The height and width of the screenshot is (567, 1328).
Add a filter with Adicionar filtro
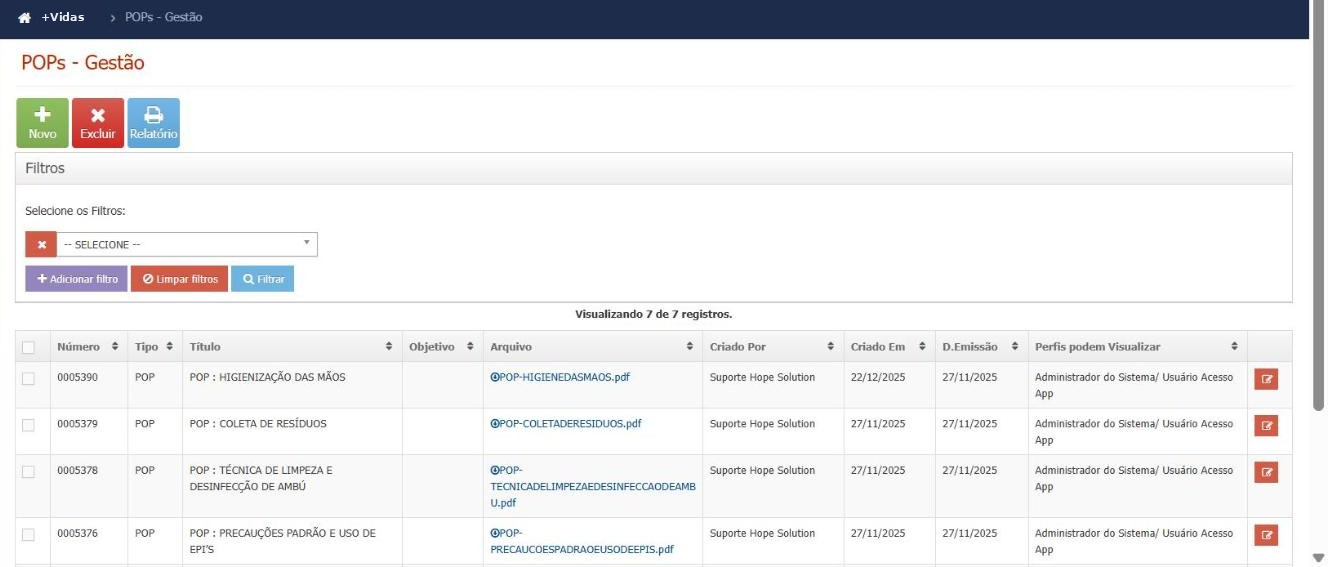click(x=76, y=279)
